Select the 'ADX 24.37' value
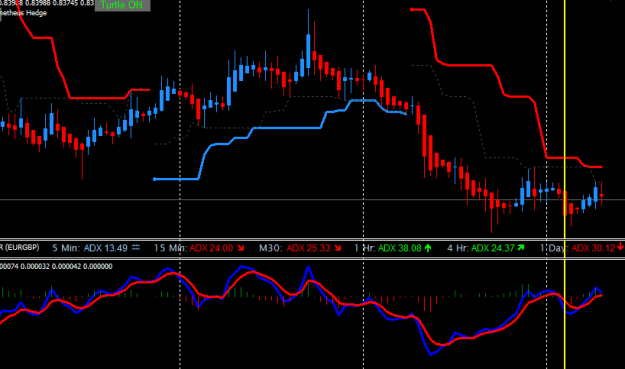Image resolution: width=625 pixels, height=369 pixels. [x=493, y=248]
